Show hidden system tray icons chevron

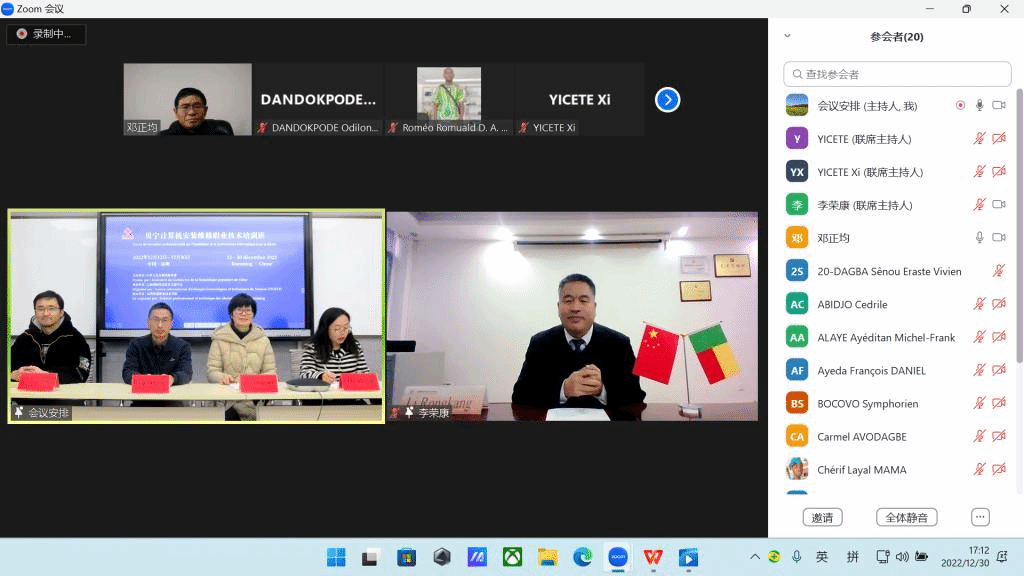click(755, 557)
